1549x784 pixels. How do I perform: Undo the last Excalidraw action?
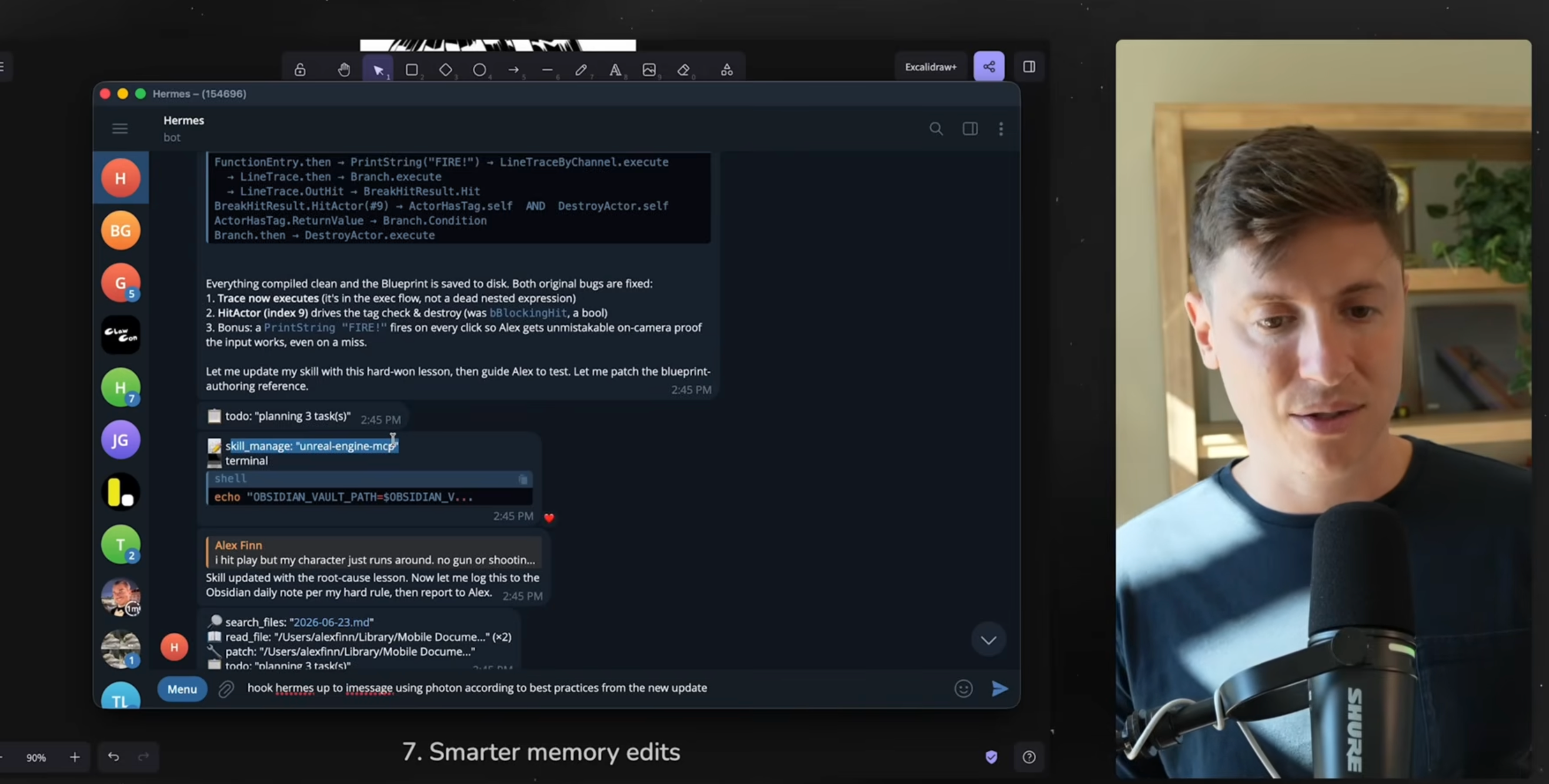point(113,756)
